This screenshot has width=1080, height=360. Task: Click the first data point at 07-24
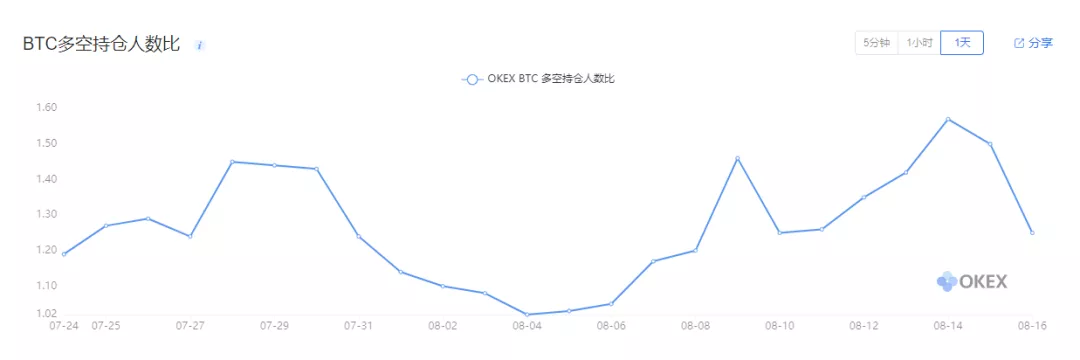pyautogui.click(x=64, y=254)
